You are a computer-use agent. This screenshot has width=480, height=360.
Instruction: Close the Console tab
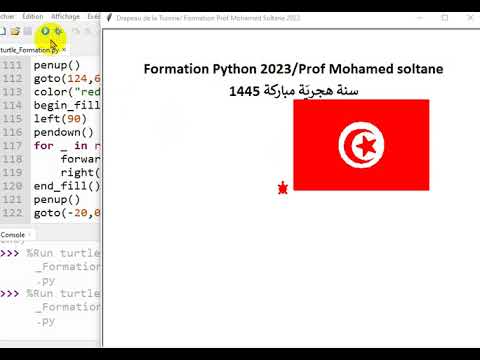(30, 235)
